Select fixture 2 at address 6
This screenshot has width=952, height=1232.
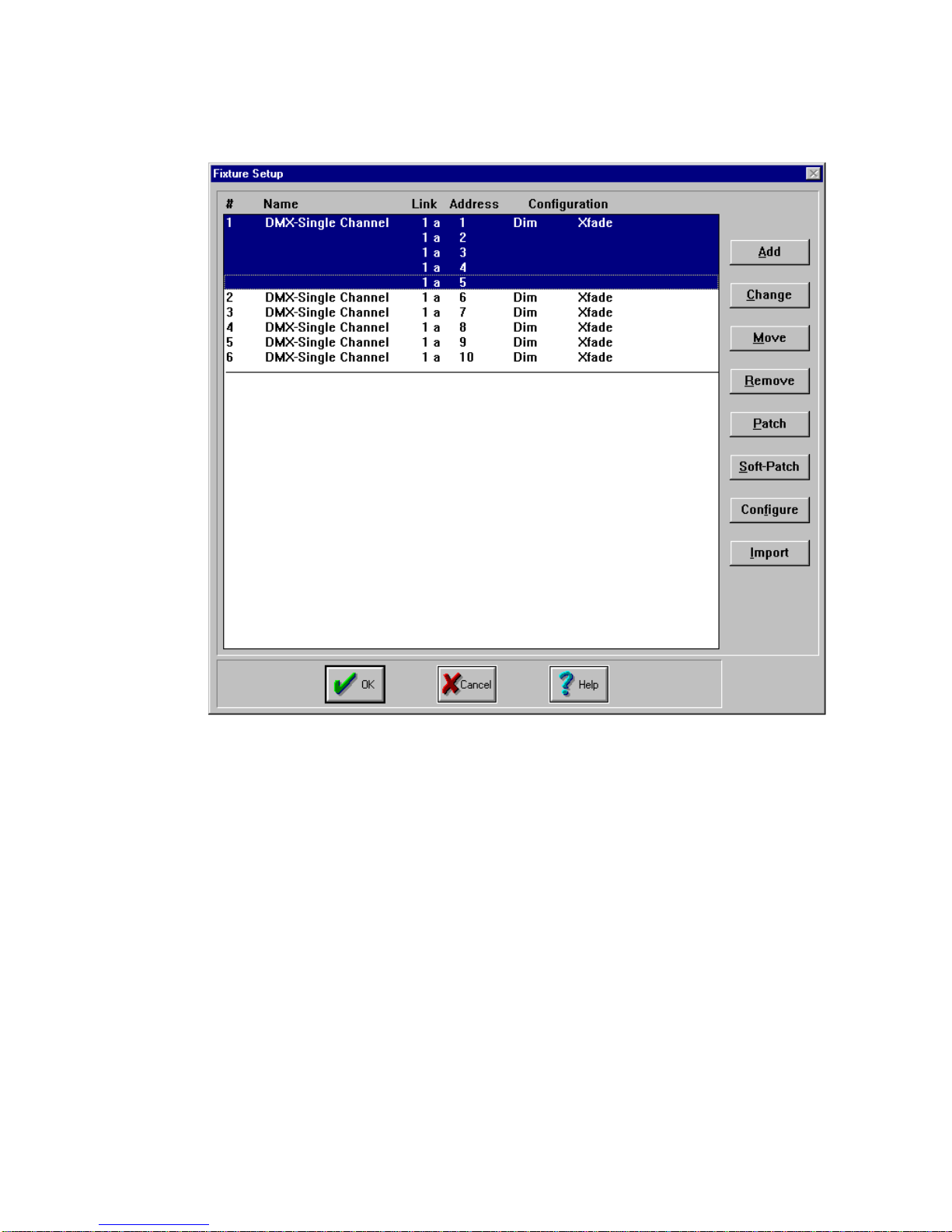471,298
